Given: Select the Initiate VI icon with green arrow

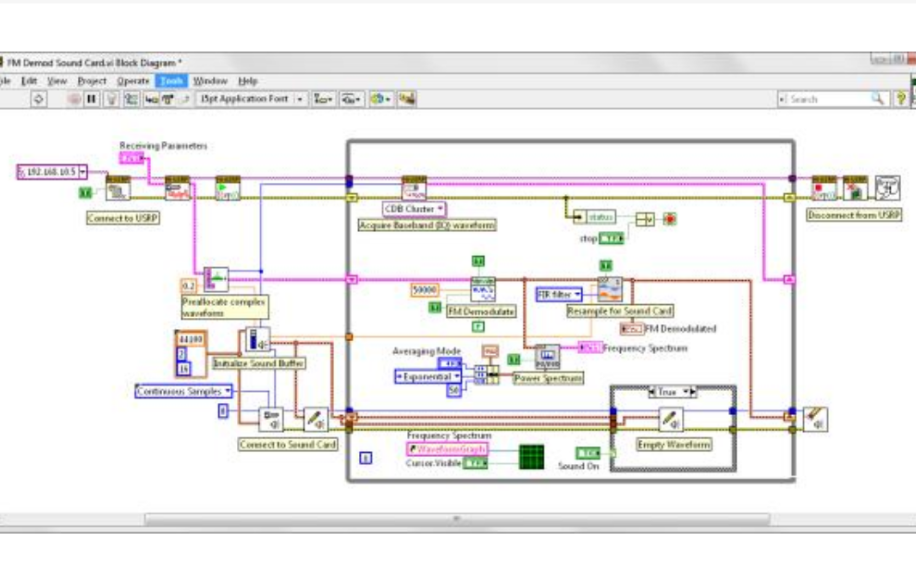Looking at the screenshot, I should (228, 188).
